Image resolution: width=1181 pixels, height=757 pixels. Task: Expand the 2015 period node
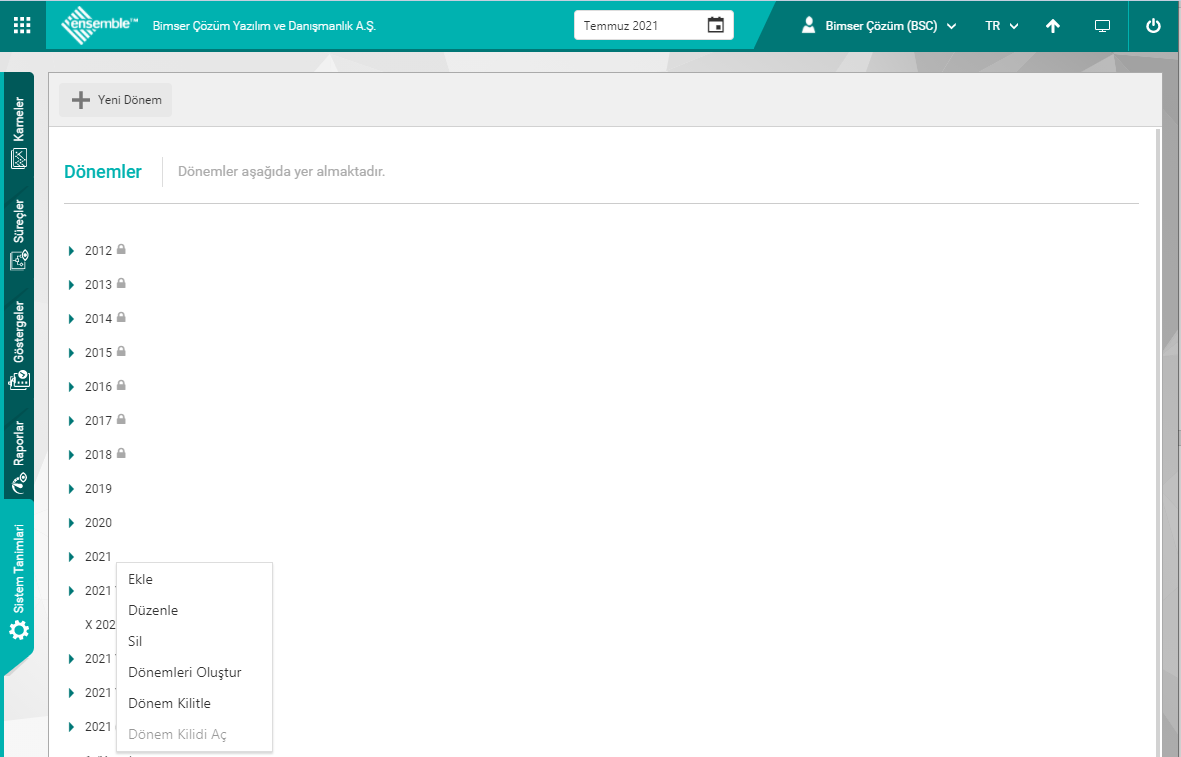tap(72, 353)
